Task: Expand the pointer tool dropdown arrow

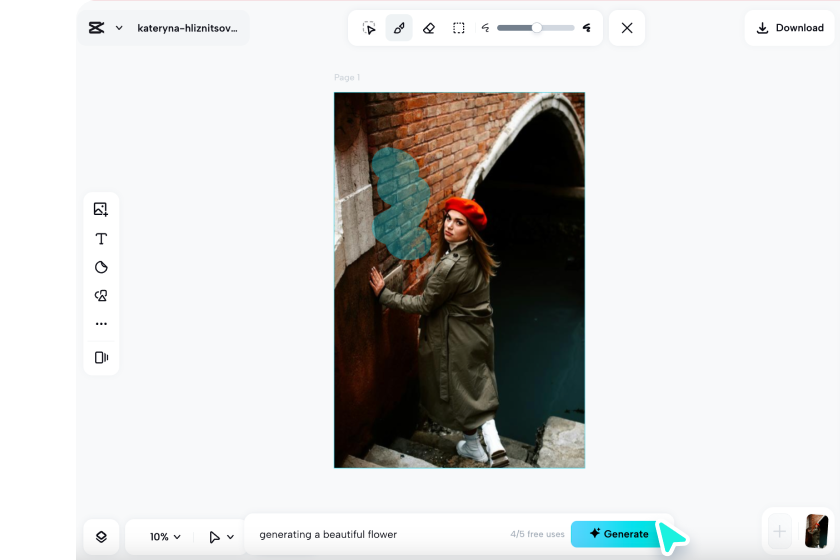Action: point(230,537)
